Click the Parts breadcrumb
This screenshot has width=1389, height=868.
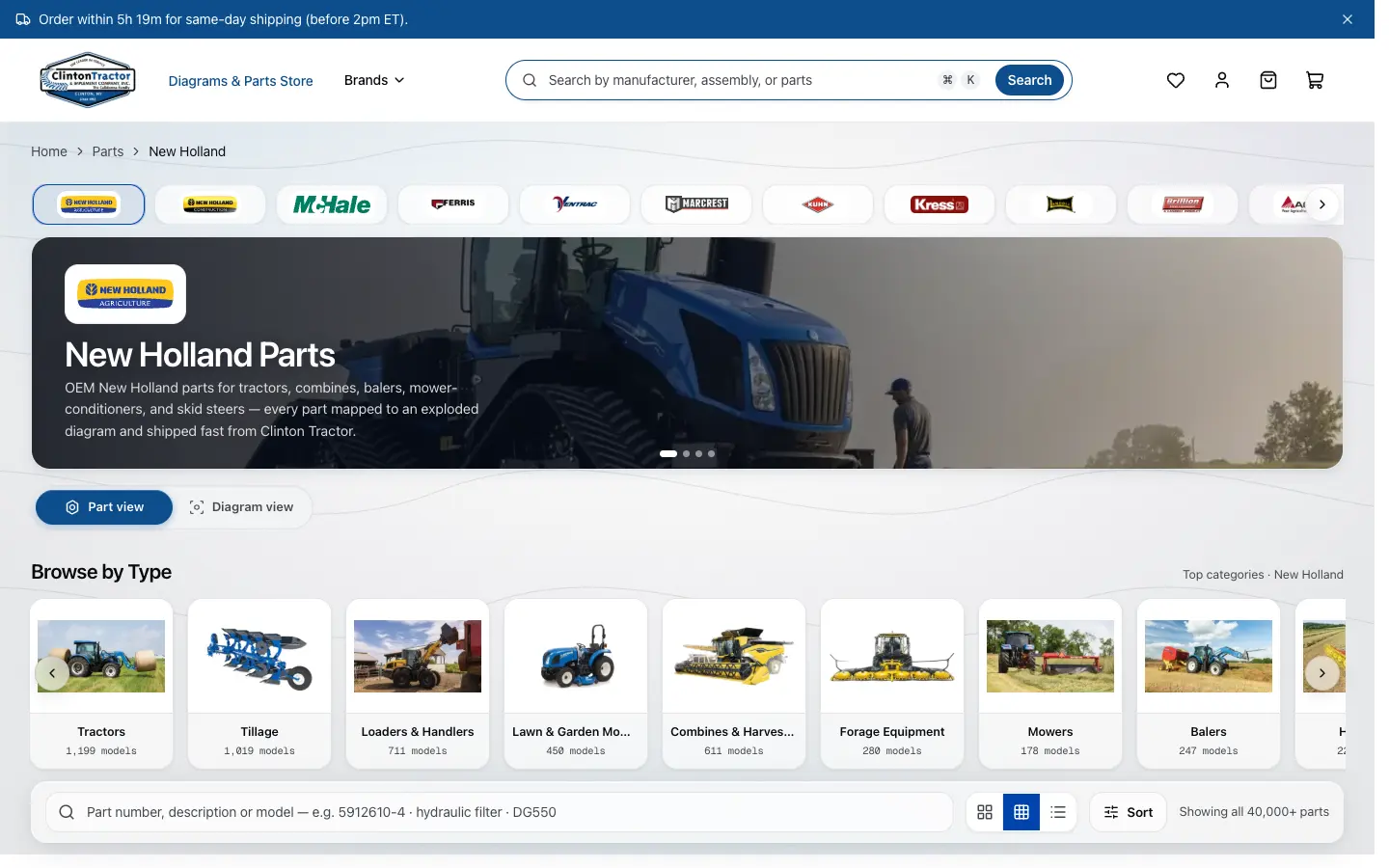[108, 151]
